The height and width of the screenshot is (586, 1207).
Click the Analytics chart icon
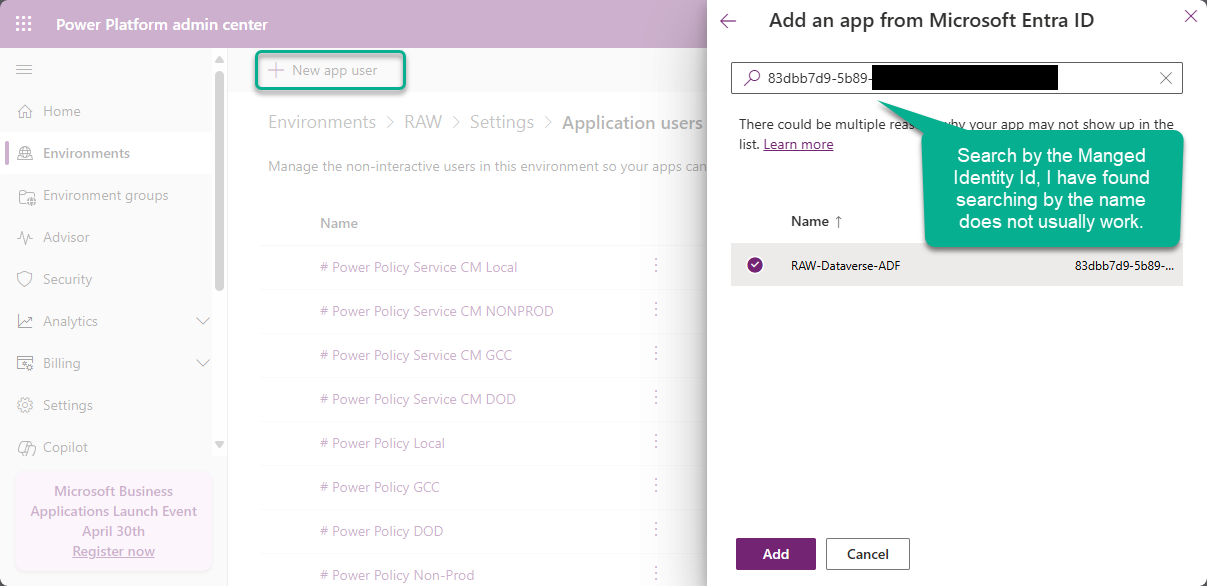click(25, 321)
